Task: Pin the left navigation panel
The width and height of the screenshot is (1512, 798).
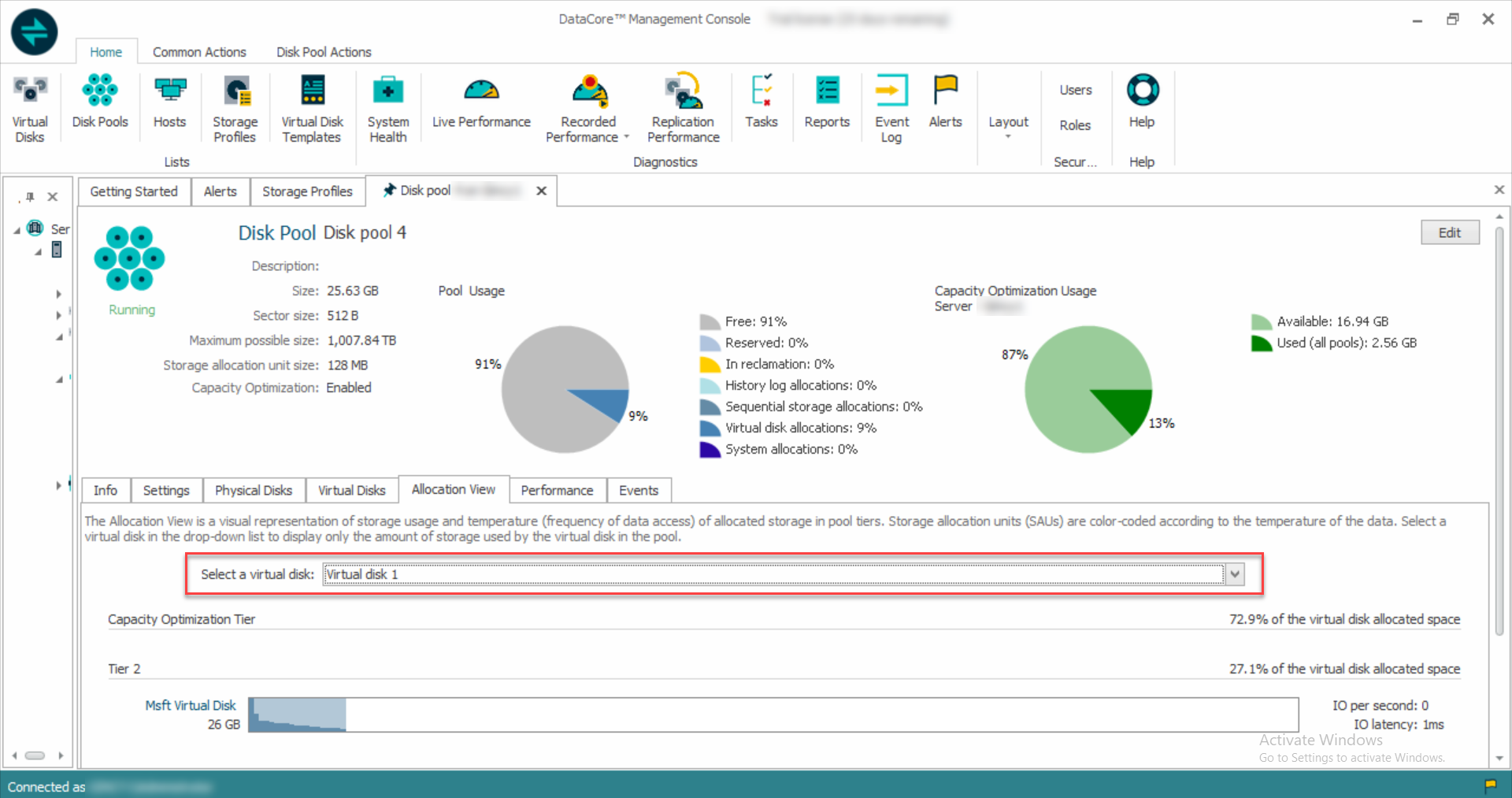Action: (30, 196)
